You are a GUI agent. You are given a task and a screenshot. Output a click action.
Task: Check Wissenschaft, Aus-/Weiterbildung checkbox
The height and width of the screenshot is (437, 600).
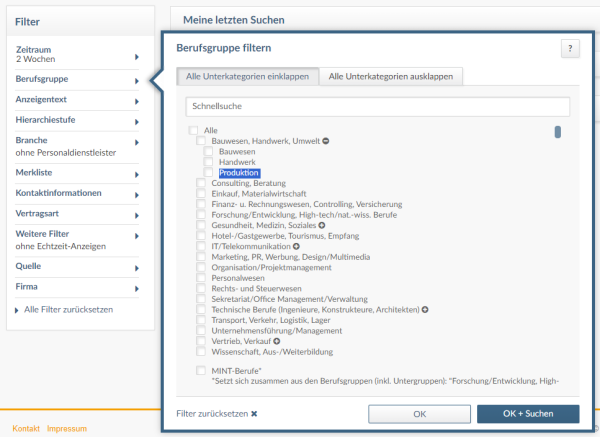(x=201, y=351)
